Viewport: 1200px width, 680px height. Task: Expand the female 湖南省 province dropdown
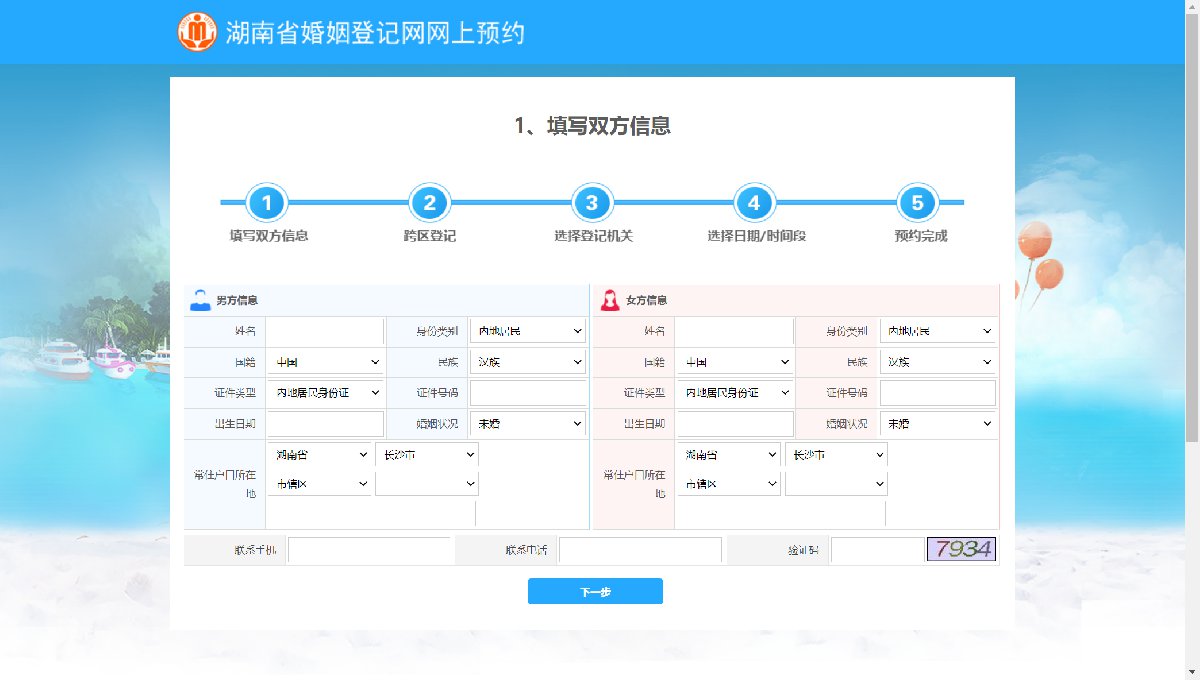click(x=728, y=455)
